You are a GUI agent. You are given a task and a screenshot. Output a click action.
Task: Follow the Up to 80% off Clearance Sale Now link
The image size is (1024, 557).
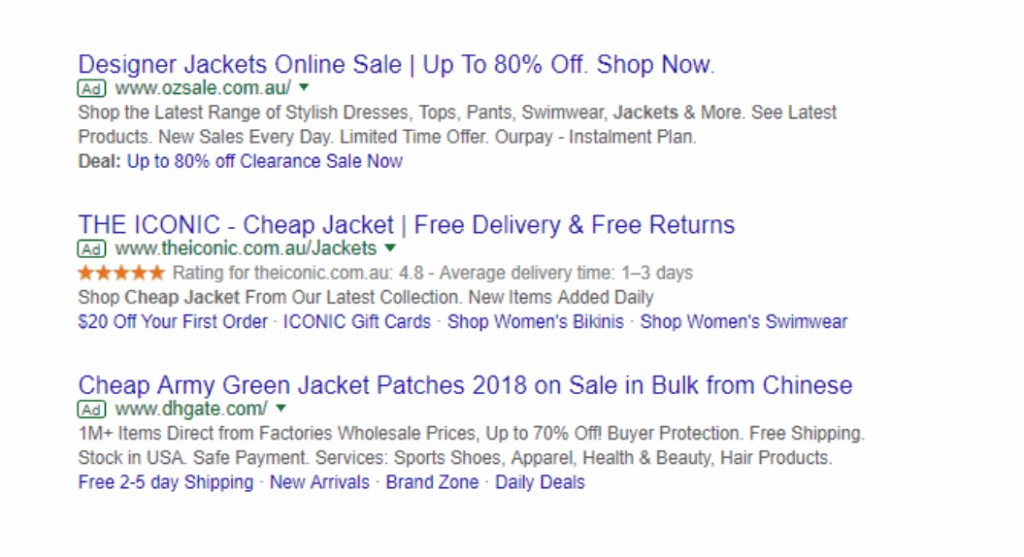click(x=264, y=161)
